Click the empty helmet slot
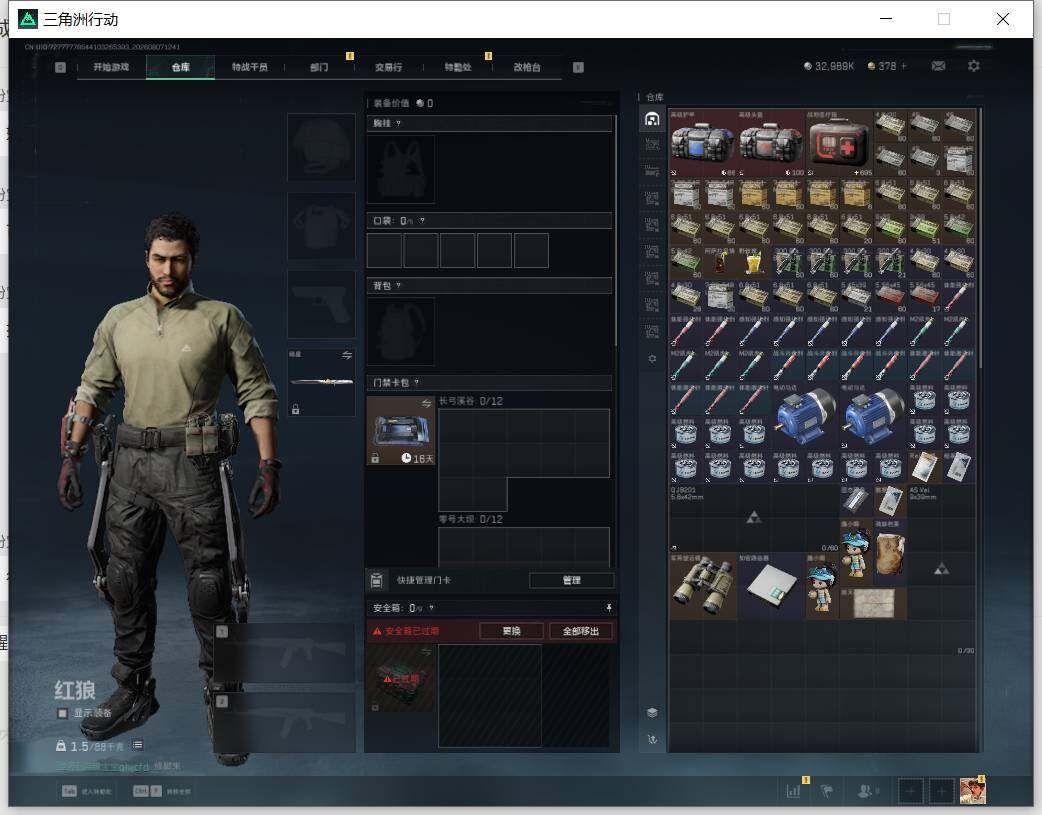 [x=321, y=147]
